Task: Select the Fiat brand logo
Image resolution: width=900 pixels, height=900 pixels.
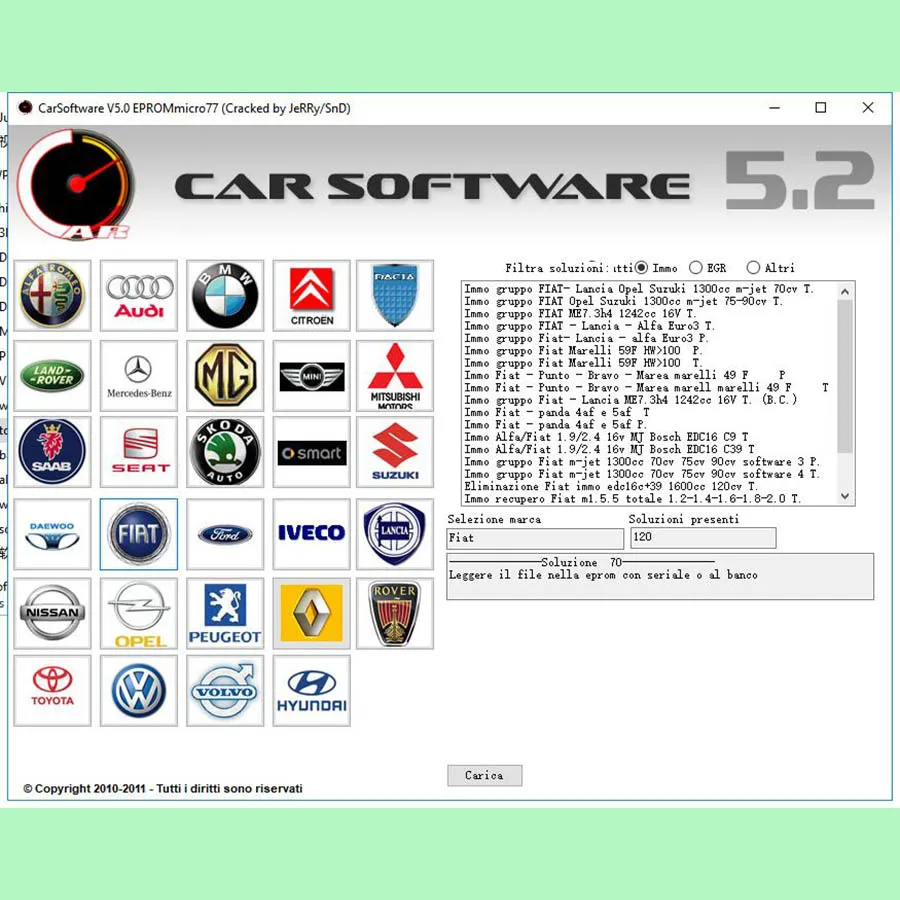Action: (139, 534)
